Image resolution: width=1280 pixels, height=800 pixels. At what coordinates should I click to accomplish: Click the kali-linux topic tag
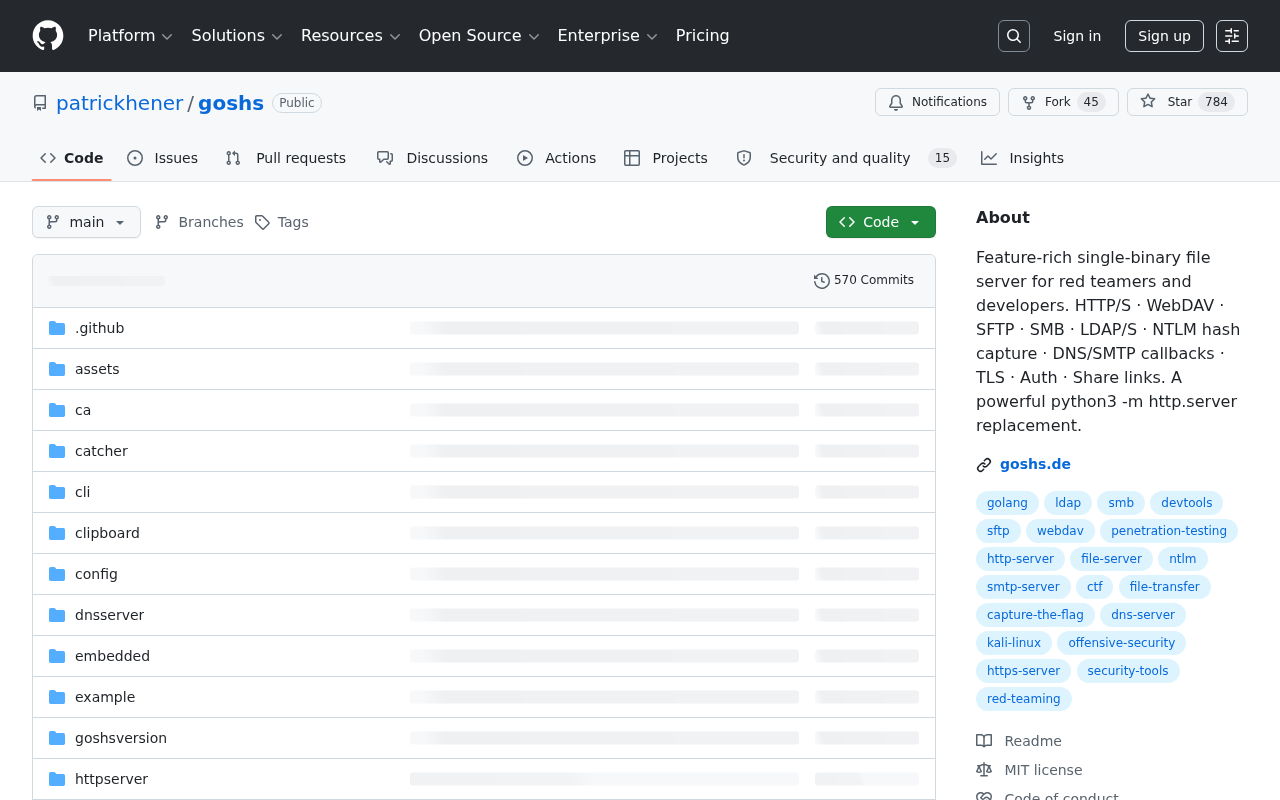(x=1014, y=643)
